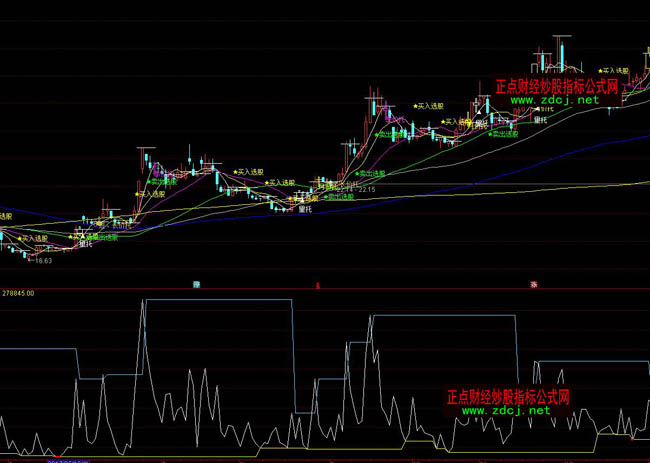Click the red 正点财经炒股指标公式网 watermark in the lower panel

(507, 397)
